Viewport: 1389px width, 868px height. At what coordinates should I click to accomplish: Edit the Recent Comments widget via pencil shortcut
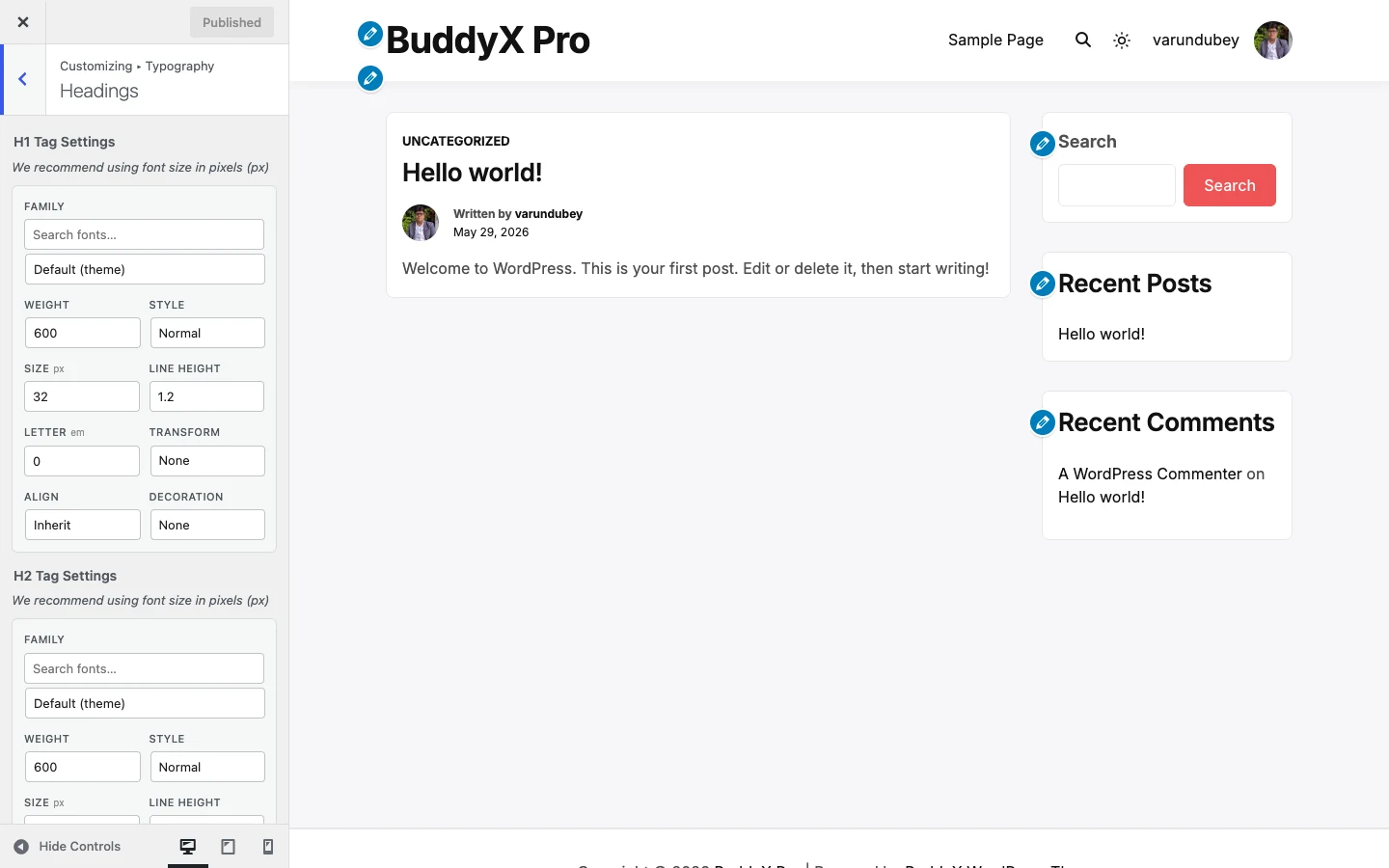1043,422
